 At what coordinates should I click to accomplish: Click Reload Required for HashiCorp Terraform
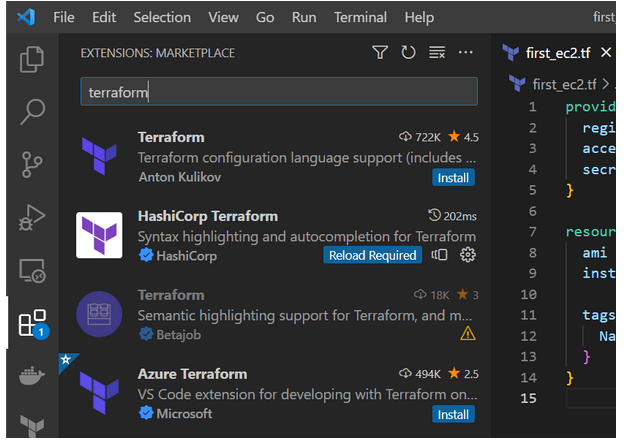pyautogui.click(x=372, y=255)
